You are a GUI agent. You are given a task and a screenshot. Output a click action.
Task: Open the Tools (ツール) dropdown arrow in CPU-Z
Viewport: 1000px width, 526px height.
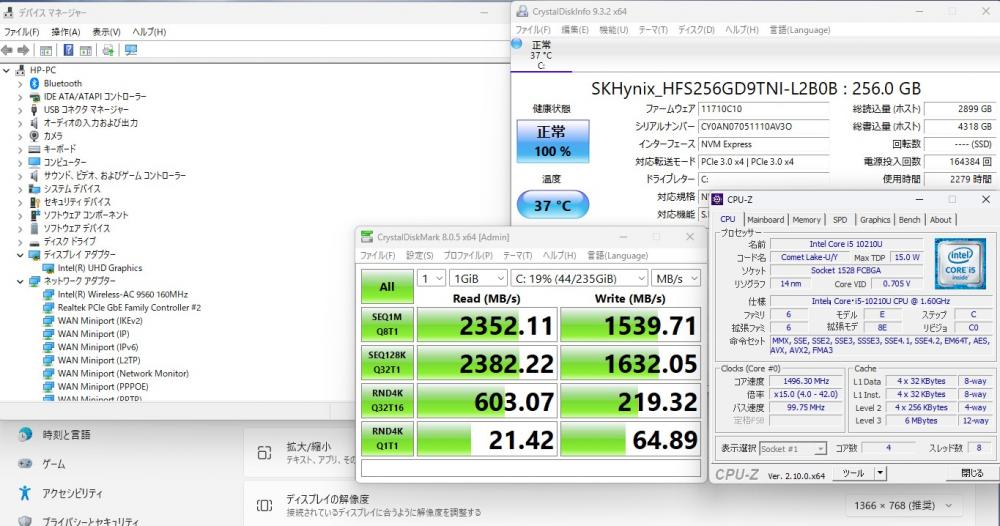880,473
